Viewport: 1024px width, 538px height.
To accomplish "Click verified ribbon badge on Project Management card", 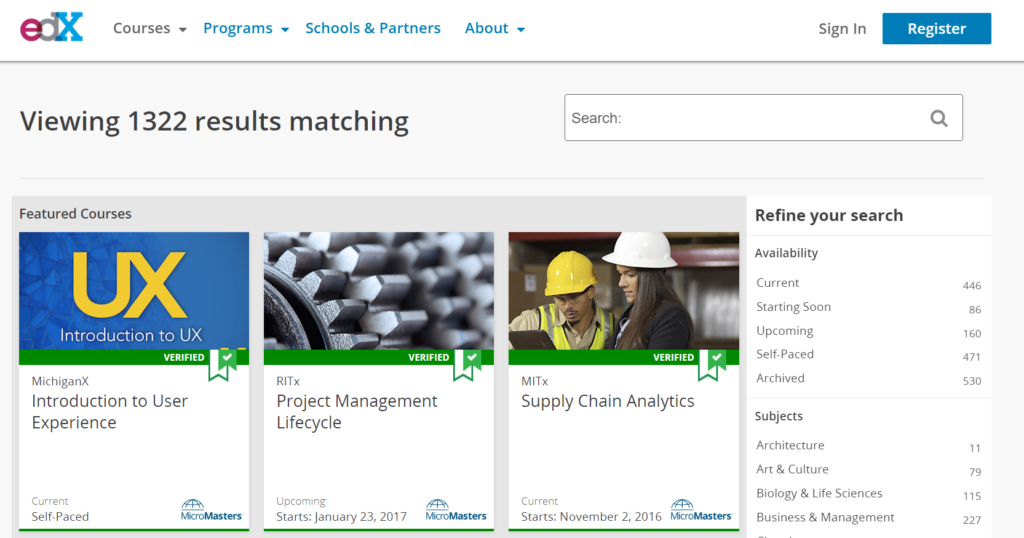I will pos(468,364).
